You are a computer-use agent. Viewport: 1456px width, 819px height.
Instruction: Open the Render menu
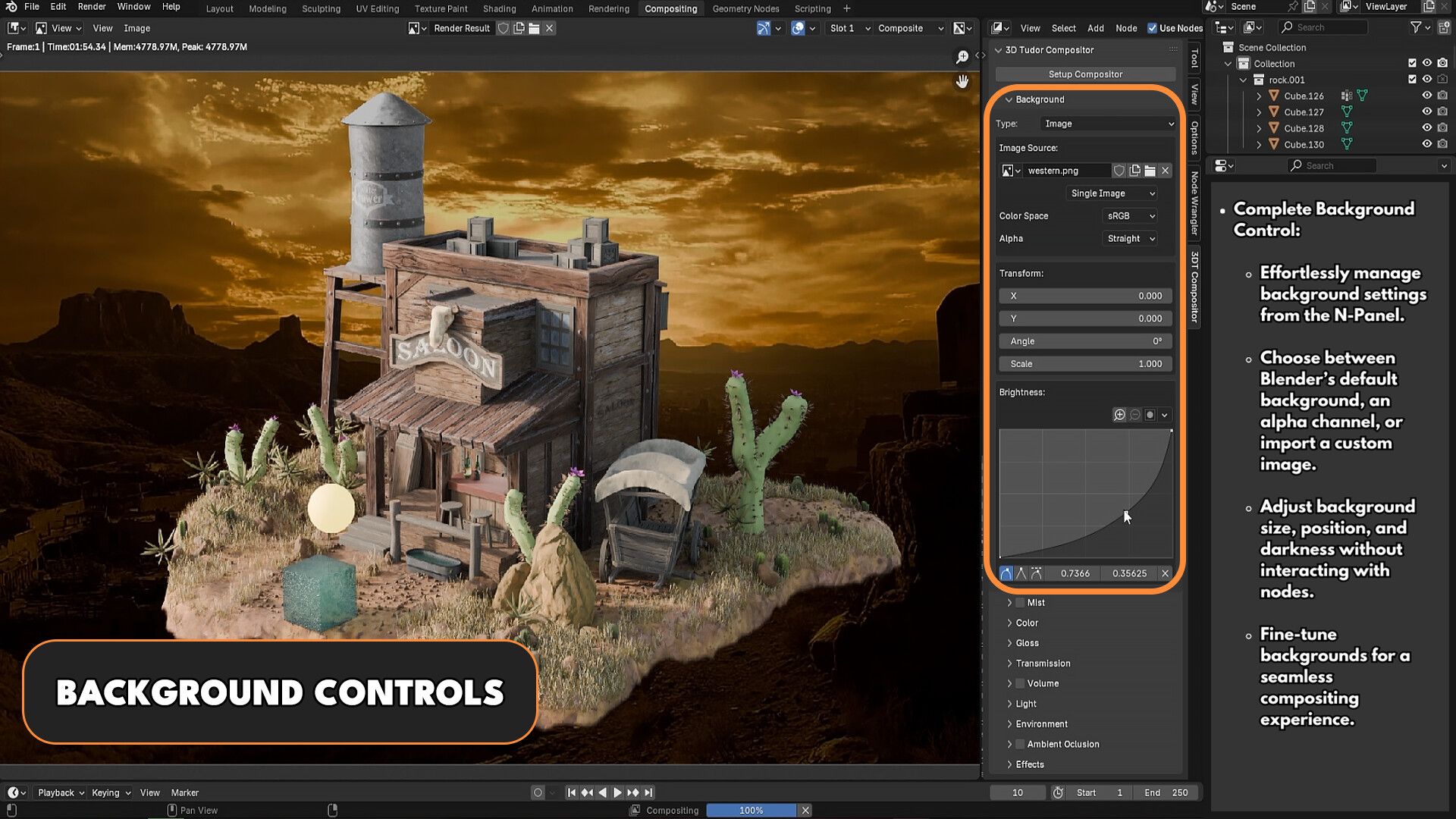(92, 6)
